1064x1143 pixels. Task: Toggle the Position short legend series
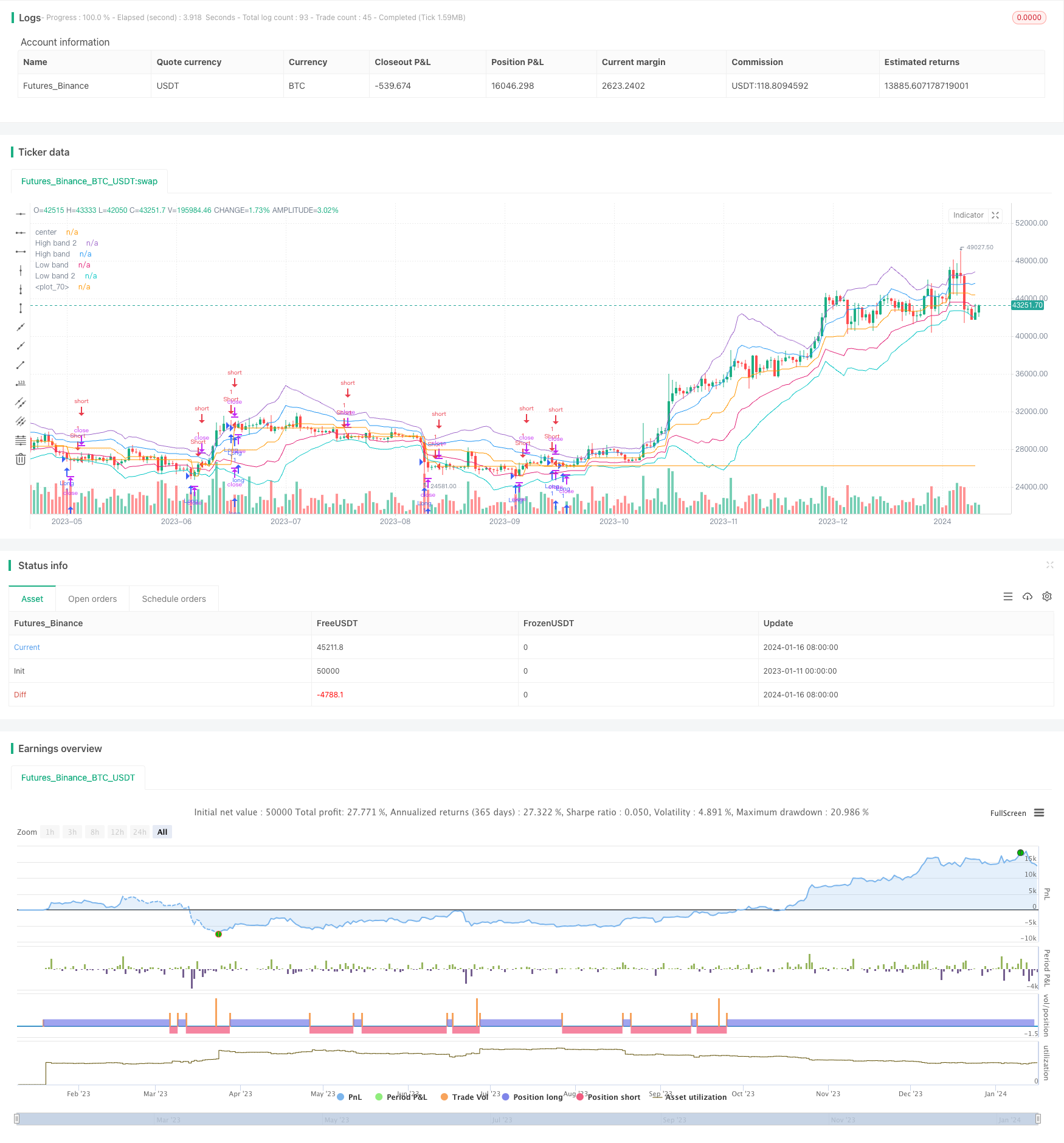pyautogui.click(x=608, y=1097)
